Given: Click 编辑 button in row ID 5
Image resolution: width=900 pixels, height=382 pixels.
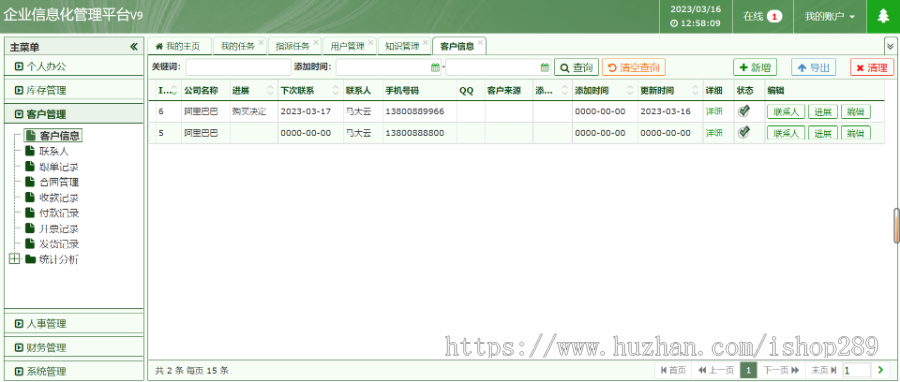Looking at the screenshot, I should click(x=856, y=132).
